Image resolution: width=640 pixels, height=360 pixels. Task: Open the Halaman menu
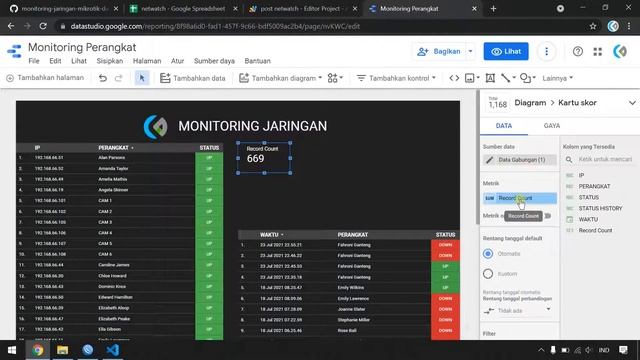tap(147, 61)
